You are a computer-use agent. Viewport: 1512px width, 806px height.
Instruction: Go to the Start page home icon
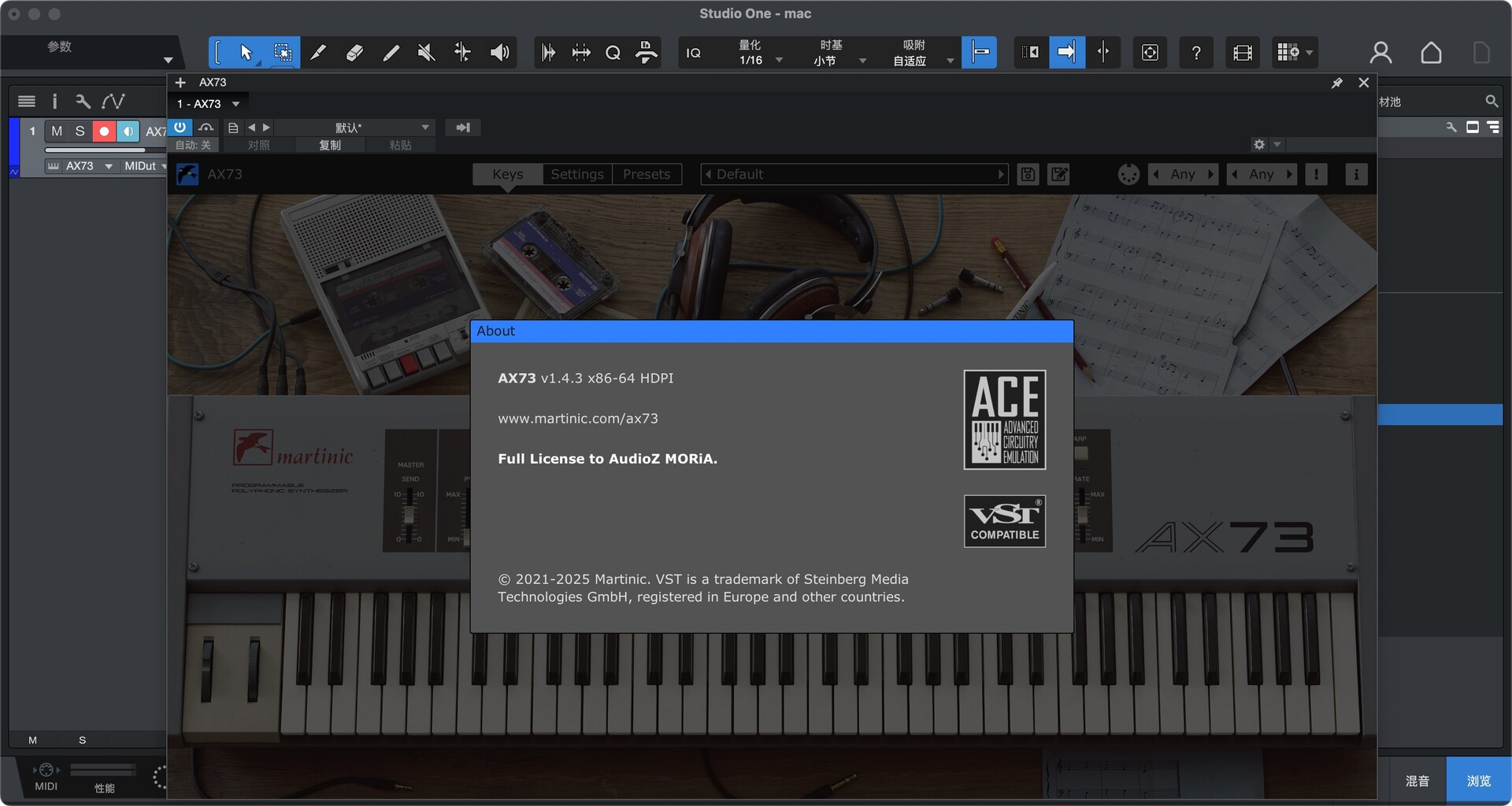[x=1431, y=53]
